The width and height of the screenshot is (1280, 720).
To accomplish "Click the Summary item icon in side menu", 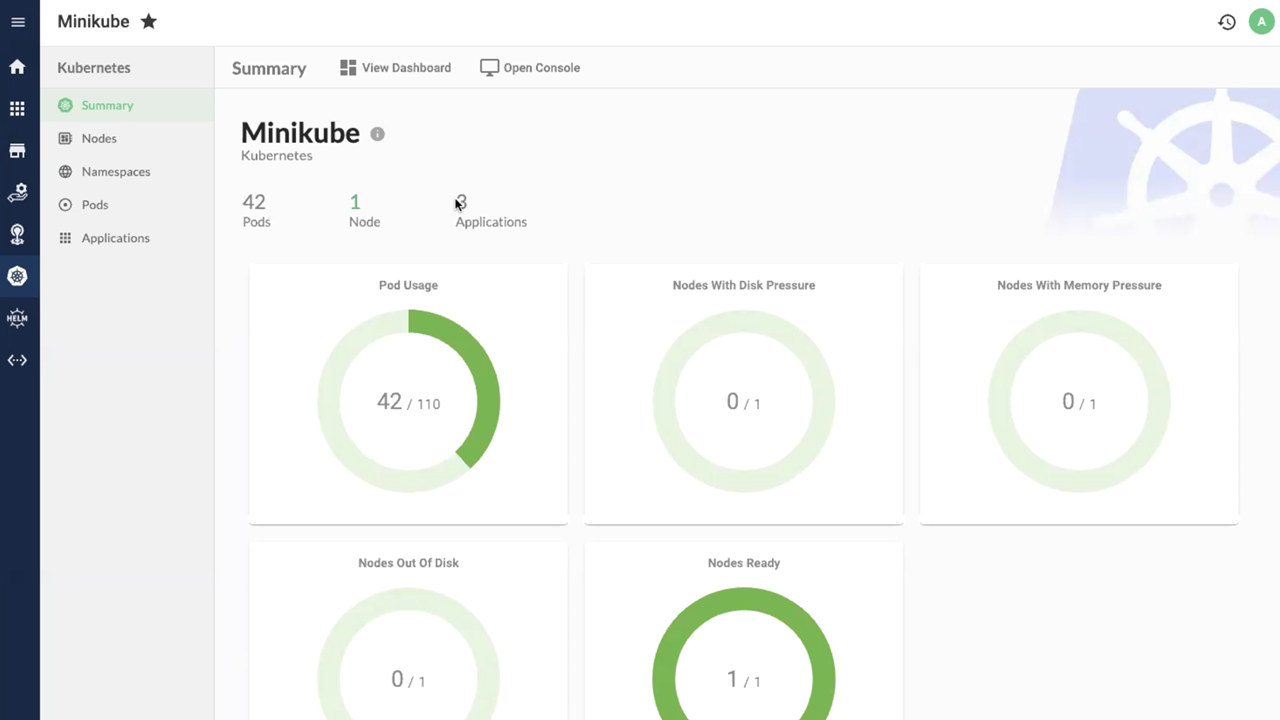I will pyautogui.click(x=65, y=105).
